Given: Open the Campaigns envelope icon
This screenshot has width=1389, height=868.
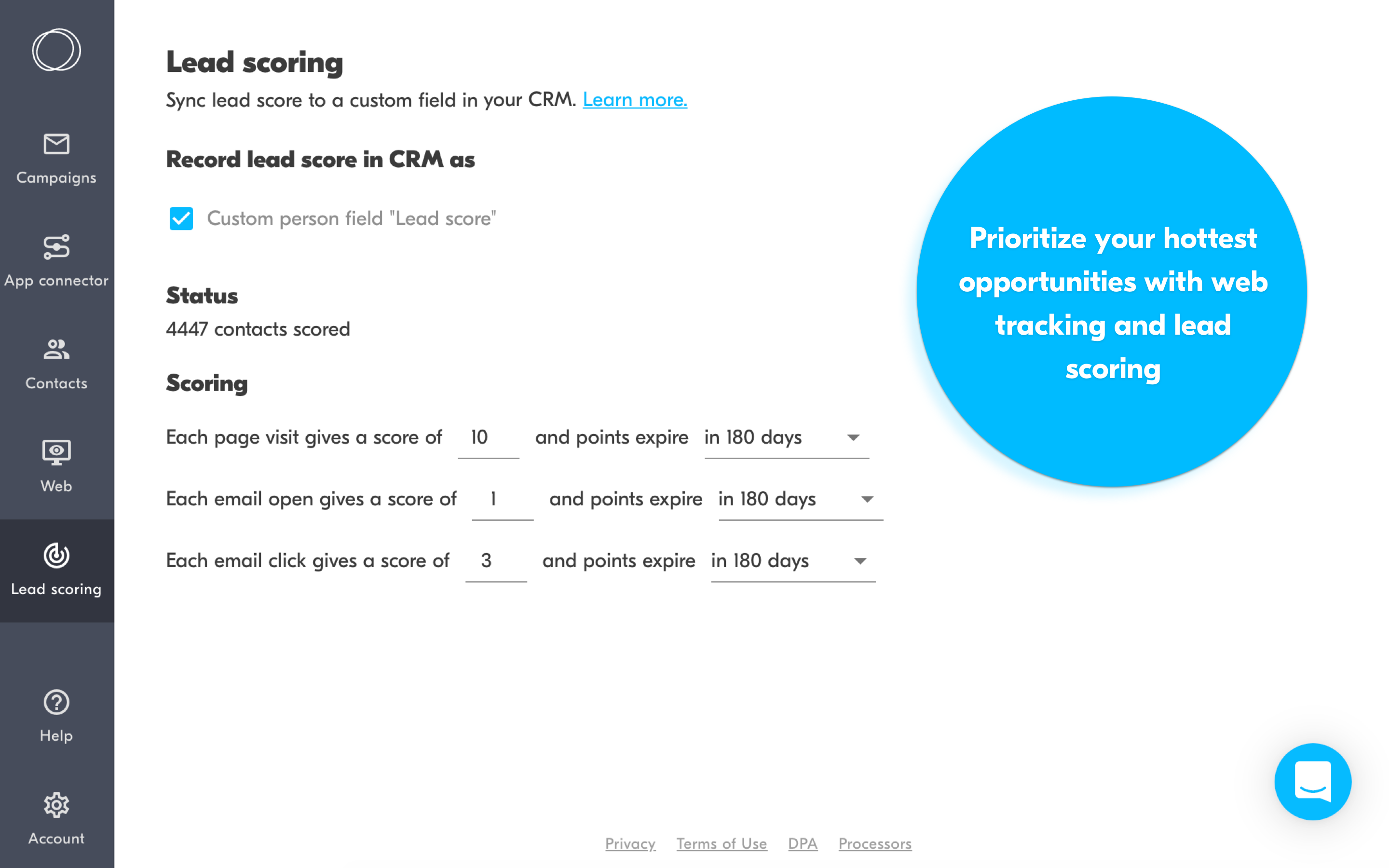Looking at the screenshot, I should (56, 144).
